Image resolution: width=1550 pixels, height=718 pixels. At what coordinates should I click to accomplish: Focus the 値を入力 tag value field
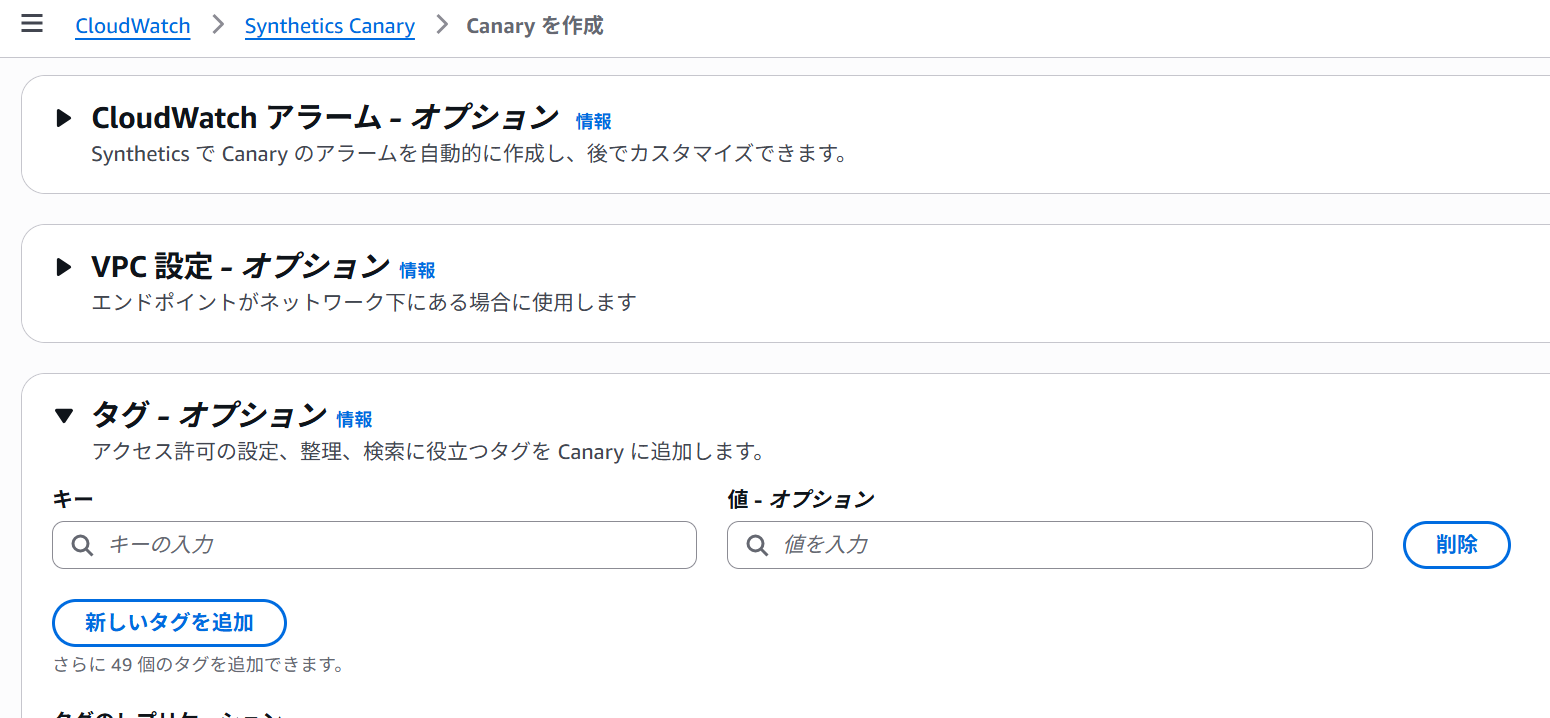tap(1065, 545)
